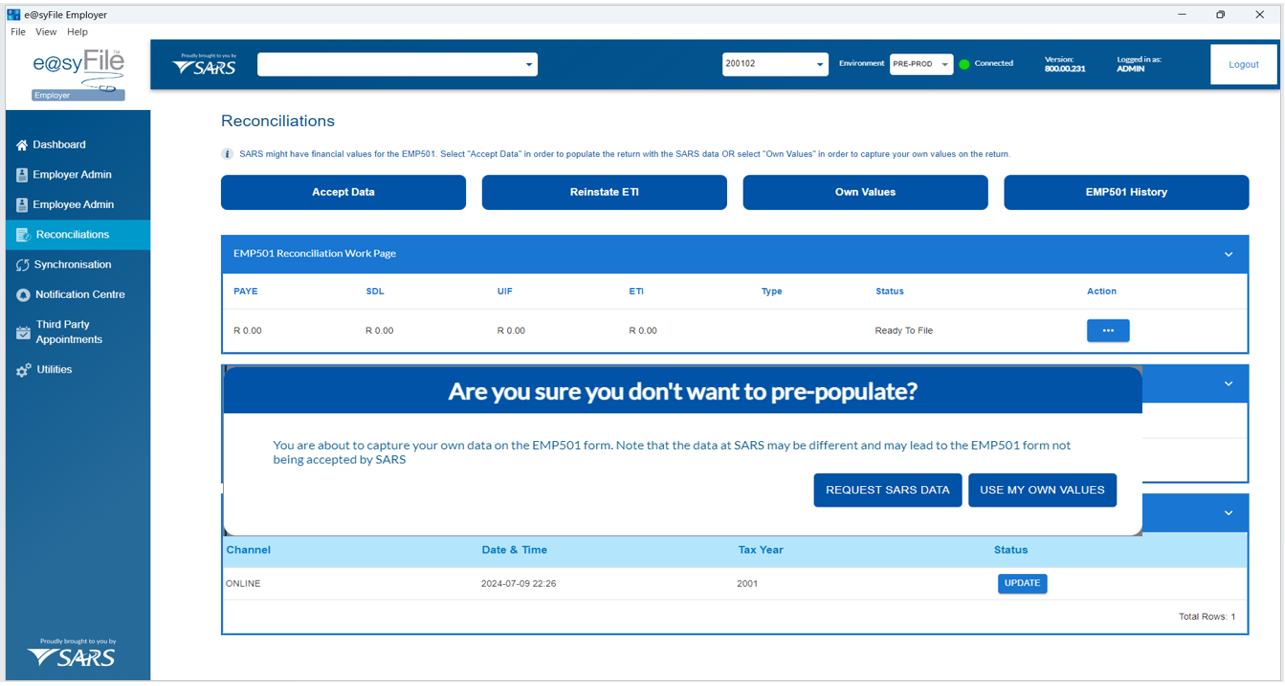Open the three-dots Action button
The image size is (1285, 686).
(x=1108, y=330)
